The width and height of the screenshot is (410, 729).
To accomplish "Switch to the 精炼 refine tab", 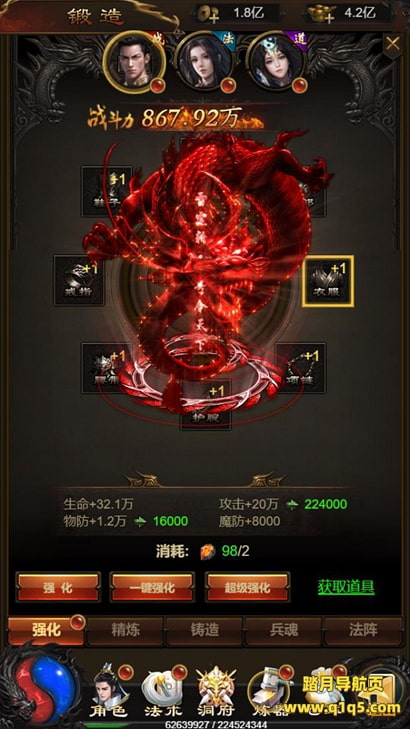I will point(126,630).
